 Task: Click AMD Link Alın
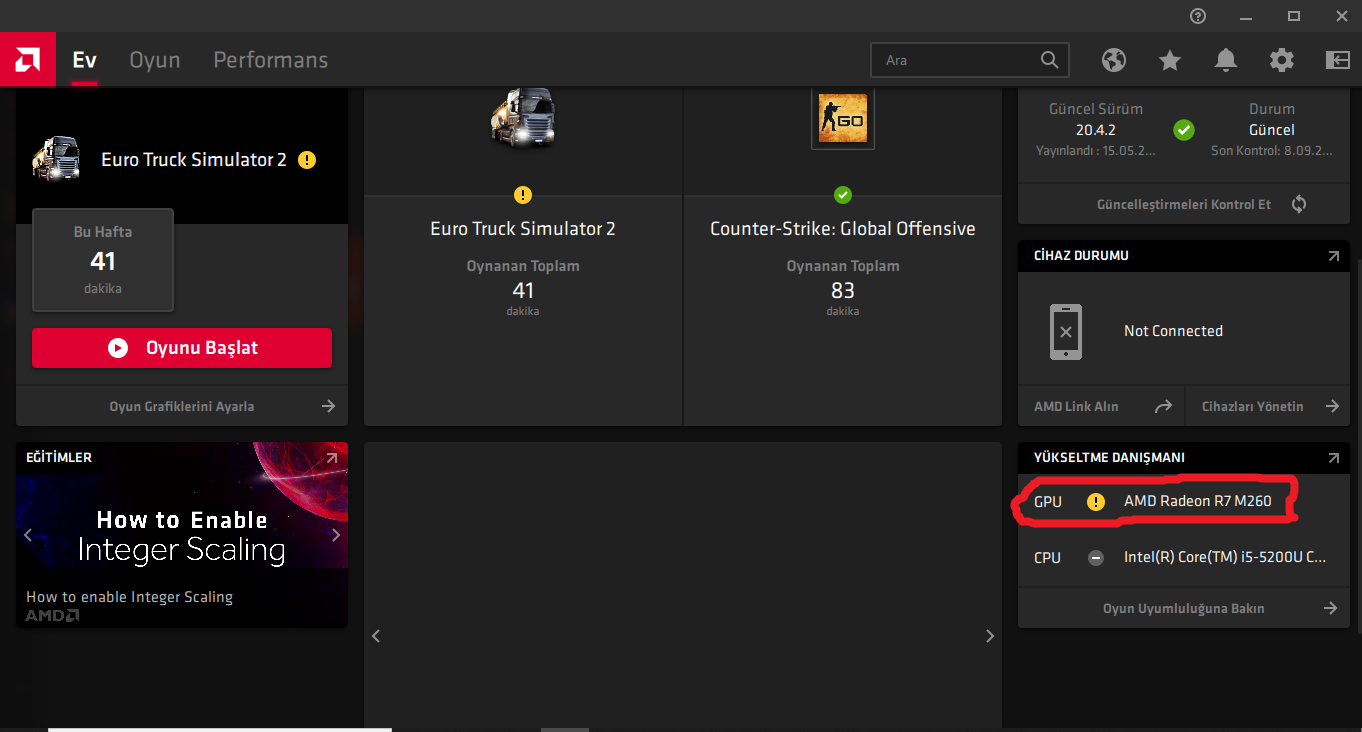[x=1076, y=407]
